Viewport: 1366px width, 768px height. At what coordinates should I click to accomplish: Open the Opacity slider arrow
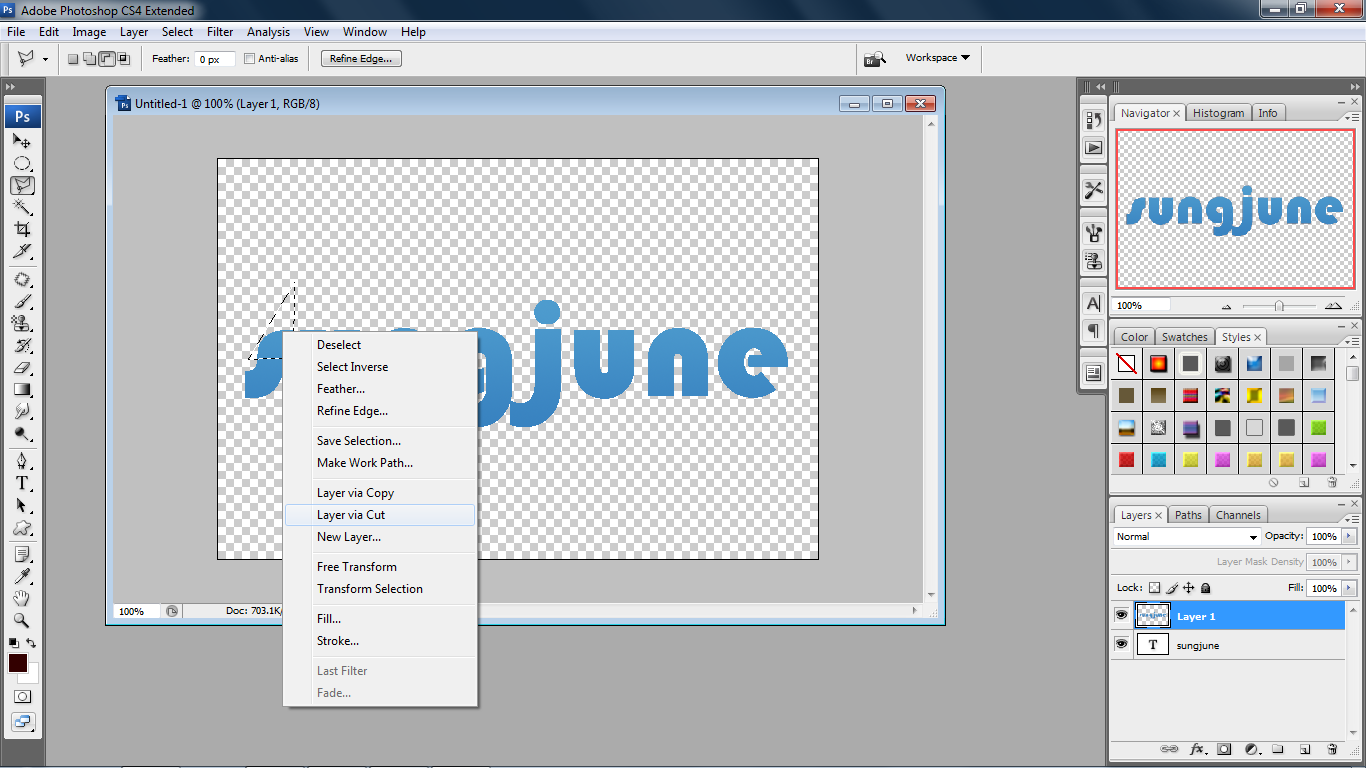coord(1348,537)
